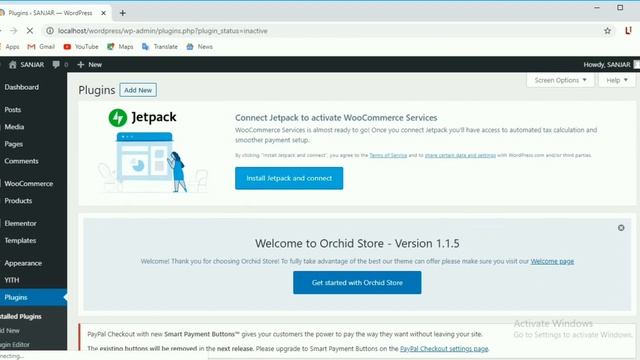Click Add New plugin button

[x=138, y=90]
